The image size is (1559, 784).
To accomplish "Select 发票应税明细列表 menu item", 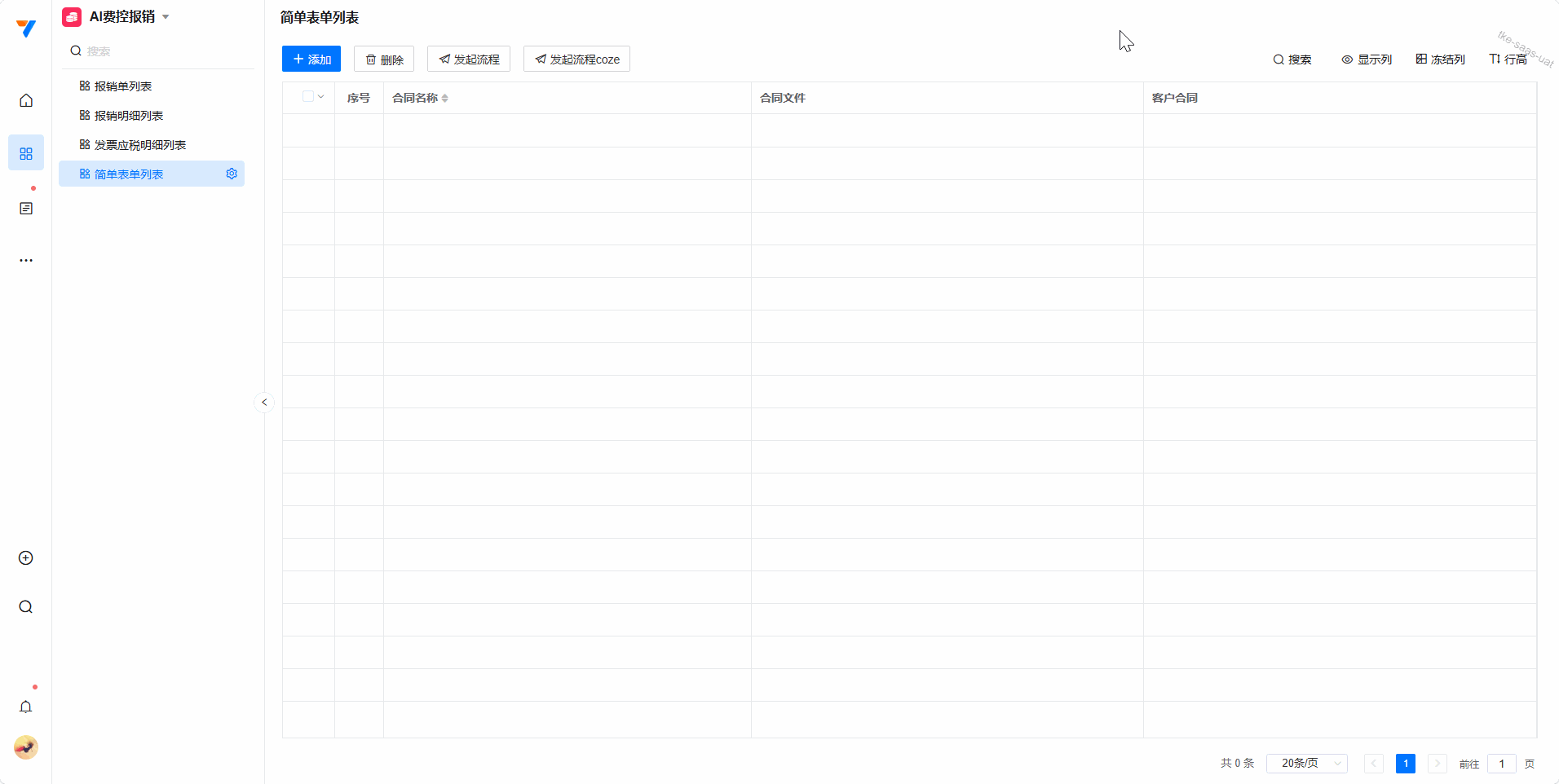I will (x=140, y=145).
